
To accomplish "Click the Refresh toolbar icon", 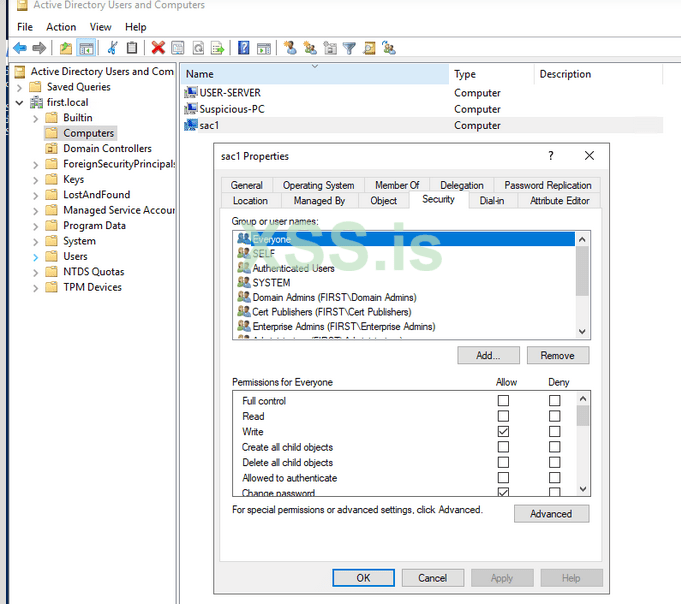I will [x=198, y=48].
